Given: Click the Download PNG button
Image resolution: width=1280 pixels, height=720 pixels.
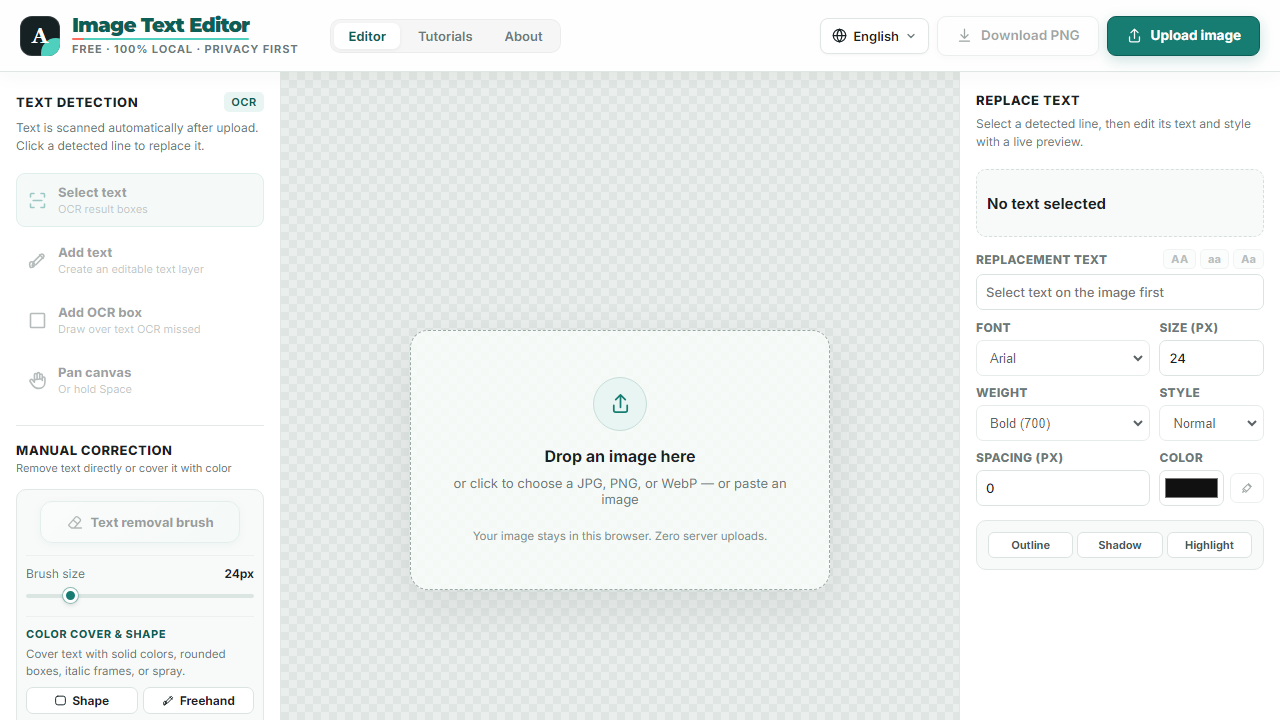Looking at the screenshot, I should pos(1018,36).
